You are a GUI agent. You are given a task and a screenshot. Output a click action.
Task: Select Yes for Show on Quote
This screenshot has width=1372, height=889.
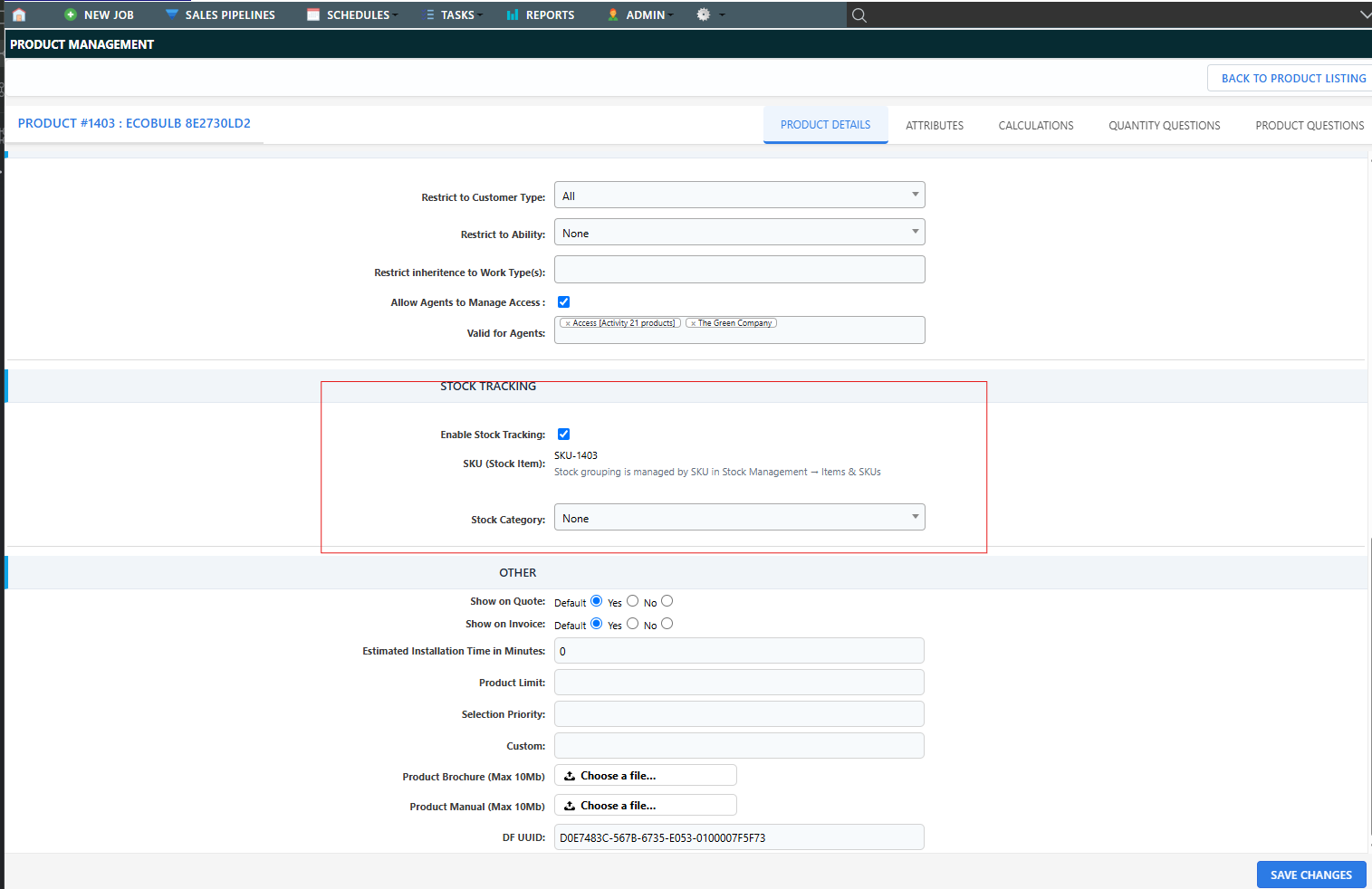click(x=632, y=601)
